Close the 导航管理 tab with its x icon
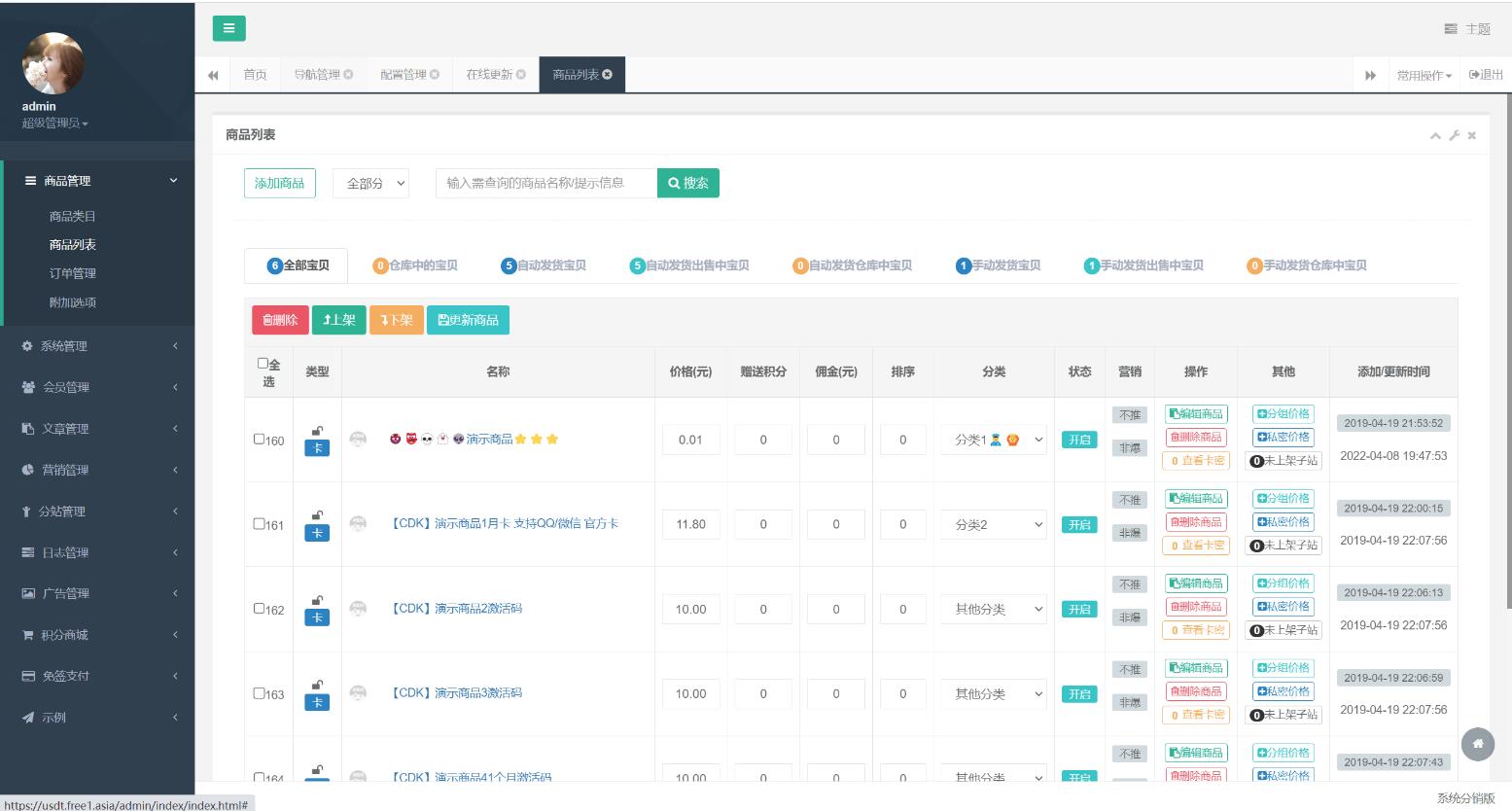Screen dimensions: 1512x811 click(348, 75)
